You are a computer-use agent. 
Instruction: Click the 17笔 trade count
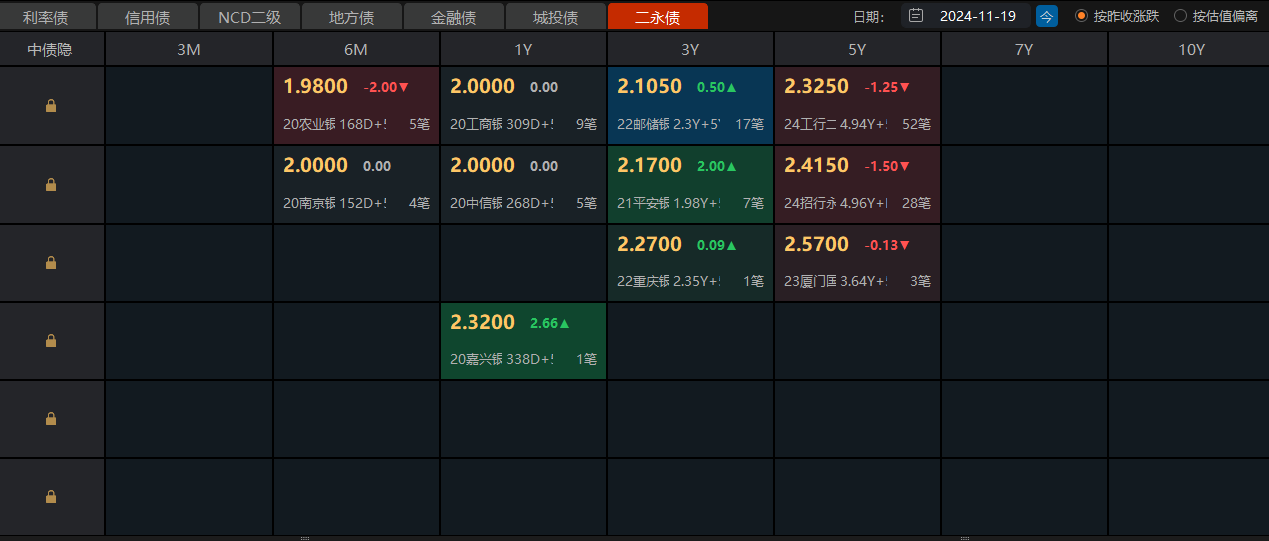click(x=749, y=125)
